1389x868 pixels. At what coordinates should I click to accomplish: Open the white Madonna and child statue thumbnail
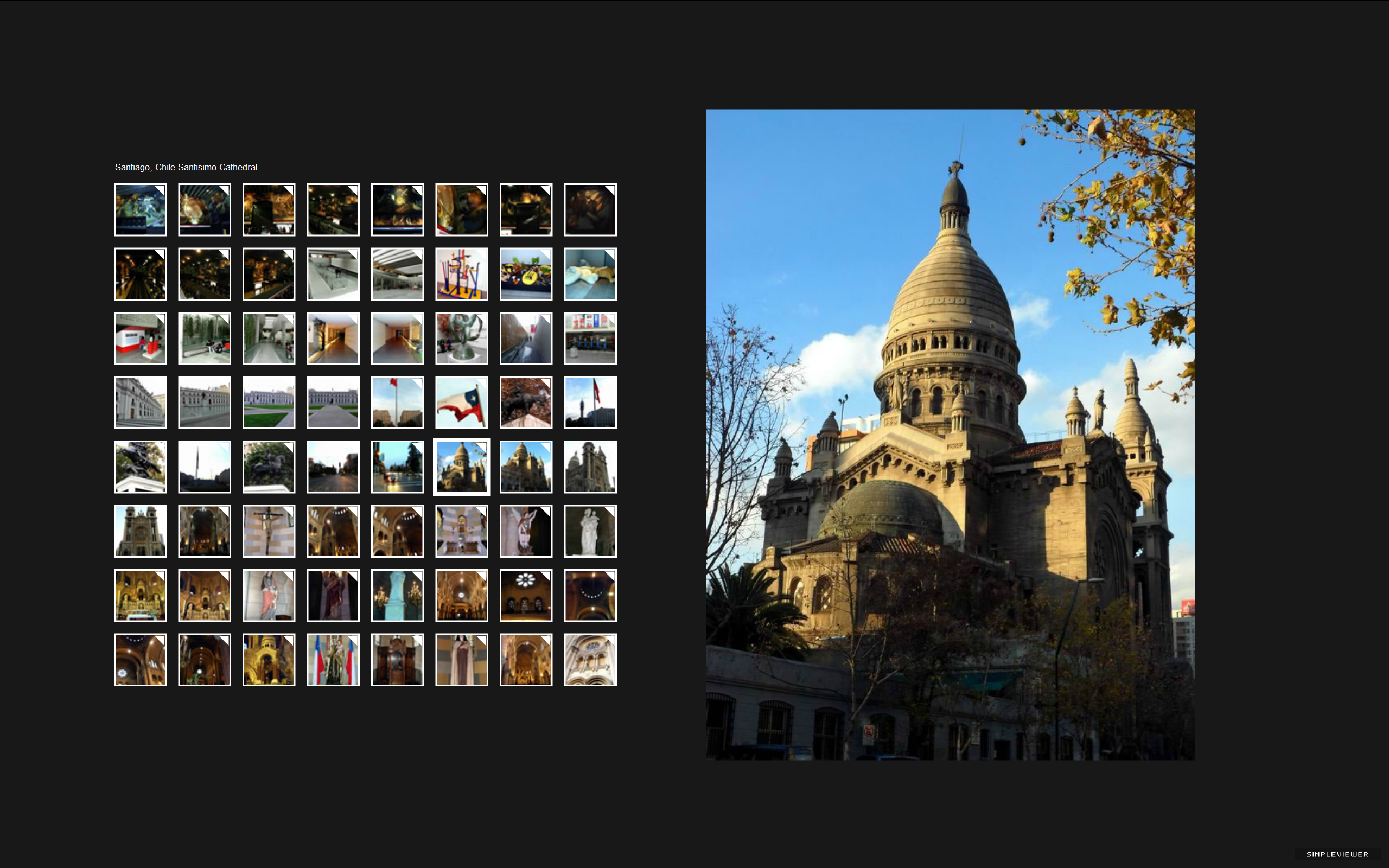tap(590, 531)
